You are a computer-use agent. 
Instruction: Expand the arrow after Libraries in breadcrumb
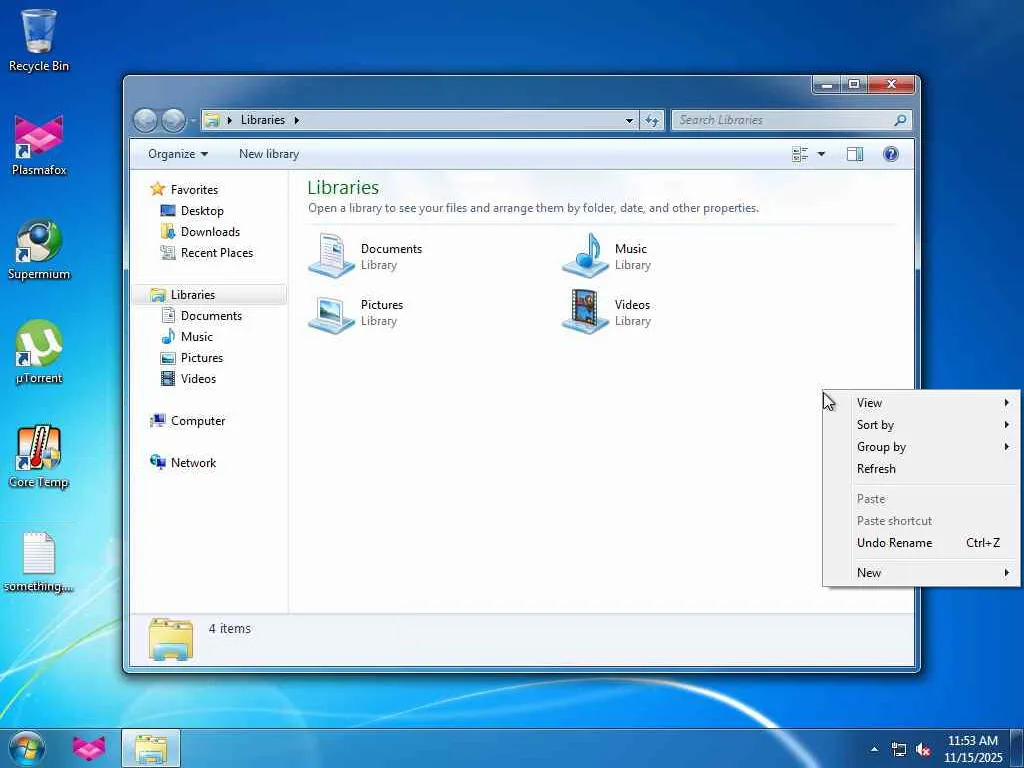tap(296, 120)
